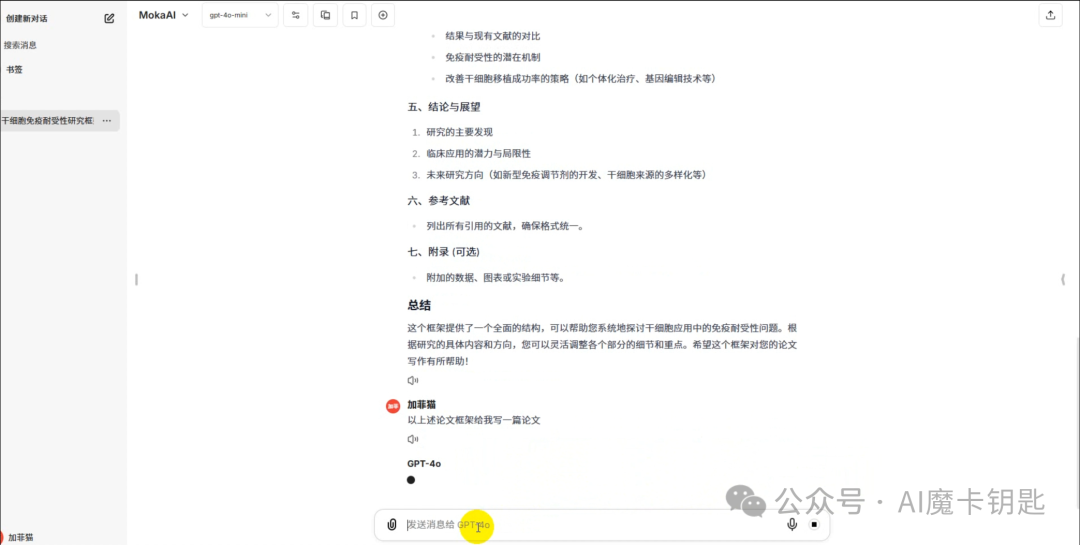Click the 附加的数据、图表或实验细节等 bullet

point(496,278)
